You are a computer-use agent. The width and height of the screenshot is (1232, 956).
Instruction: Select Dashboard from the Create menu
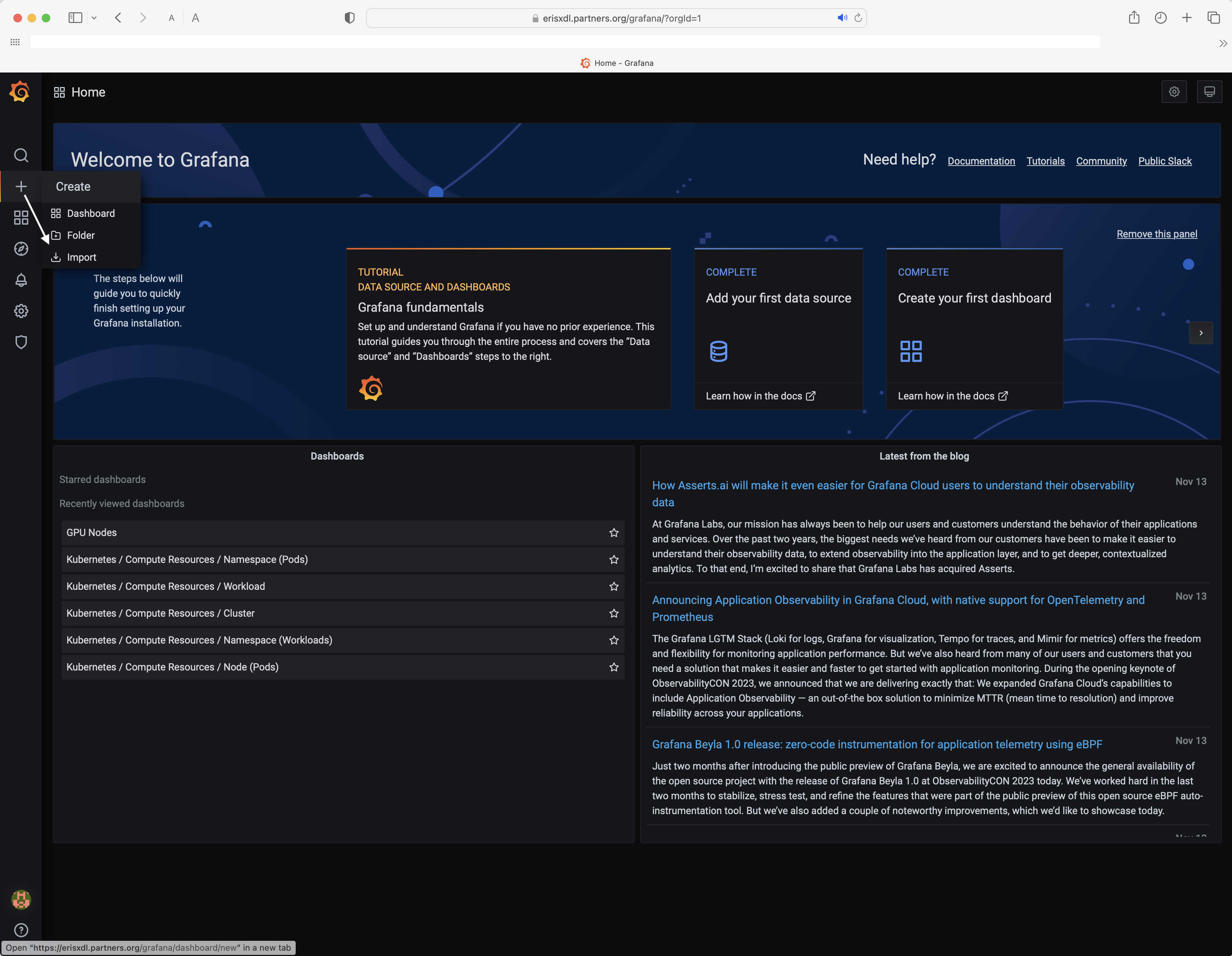[91, 213]
